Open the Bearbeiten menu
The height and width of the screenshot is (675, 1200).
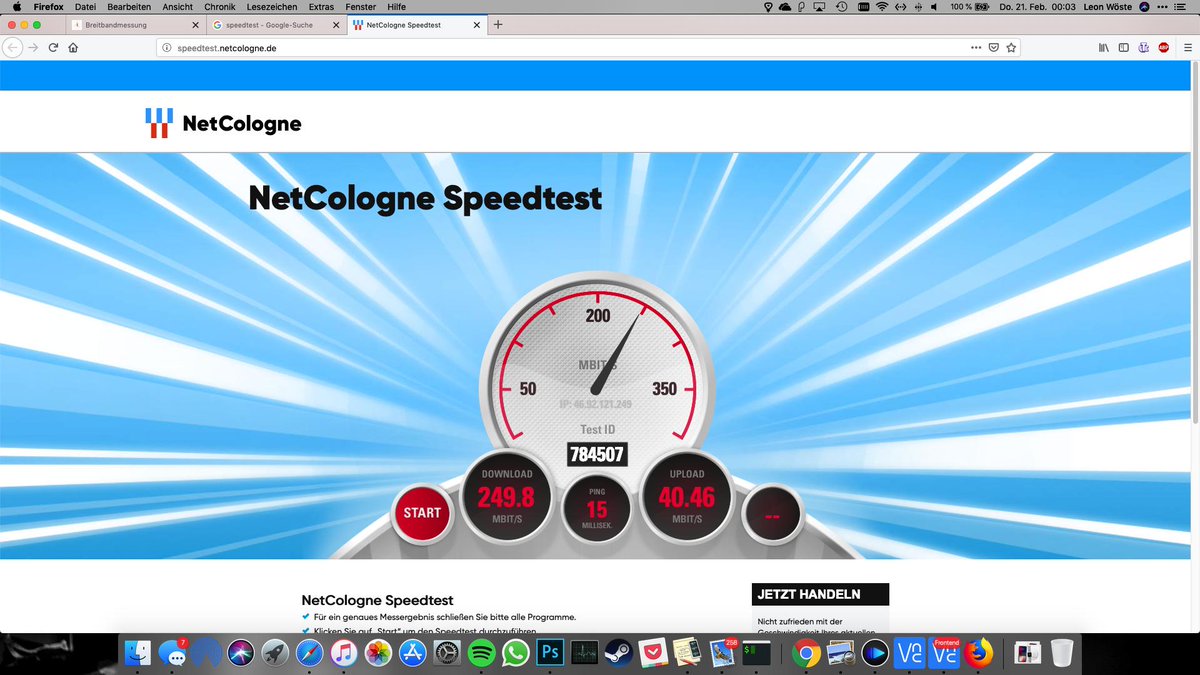click(129, 7)
